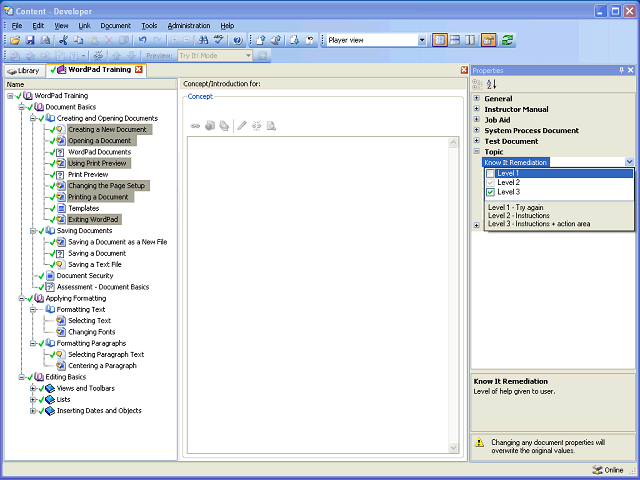Image resolution: width=640 pixels, height=480 pixels.
Task: Select Assessment - Document Basics item
Action: [x=103, y=287]
